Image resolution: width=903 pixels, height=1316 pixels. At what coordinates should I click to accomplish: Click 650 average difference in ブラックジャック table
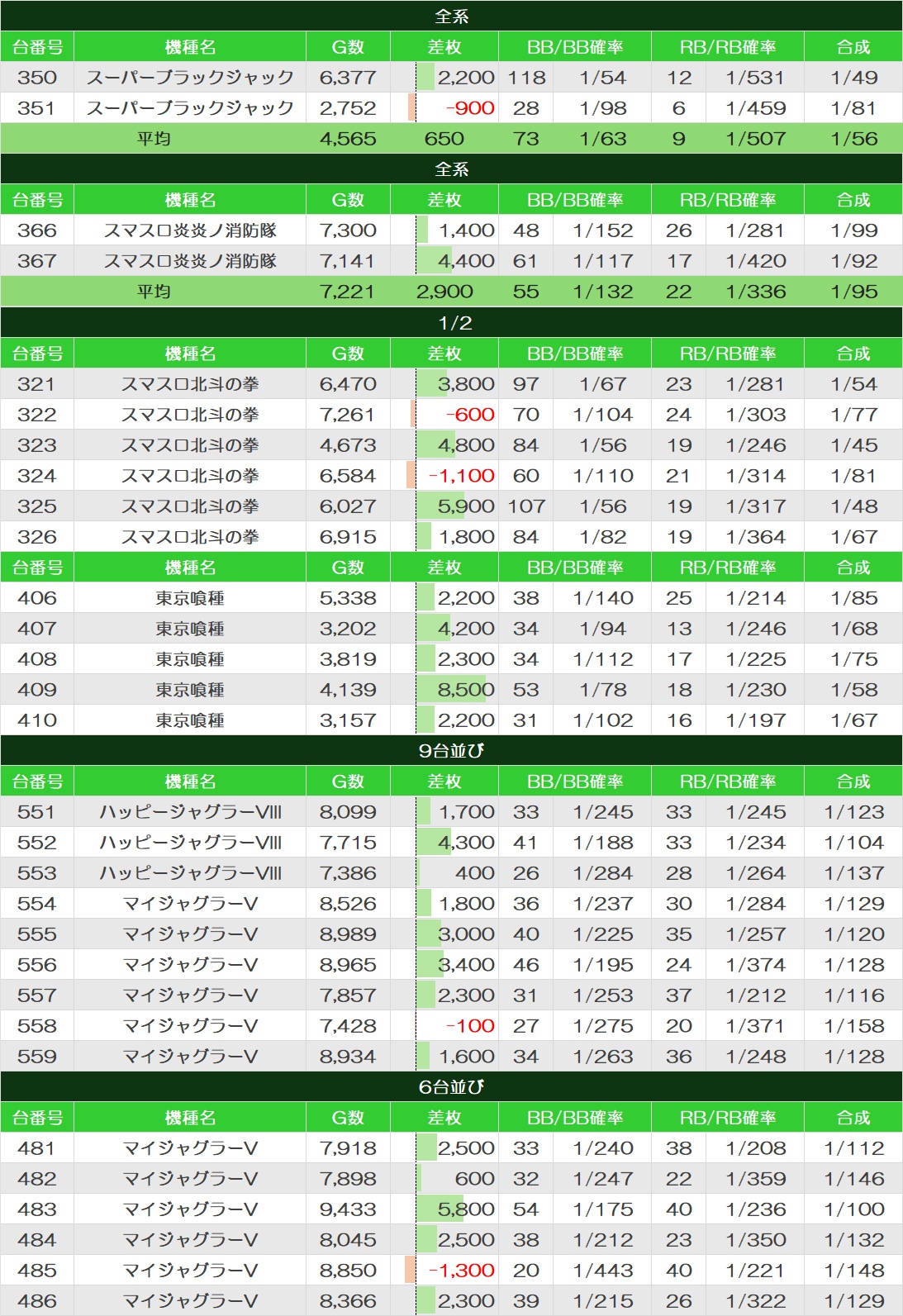click(444, 139)
